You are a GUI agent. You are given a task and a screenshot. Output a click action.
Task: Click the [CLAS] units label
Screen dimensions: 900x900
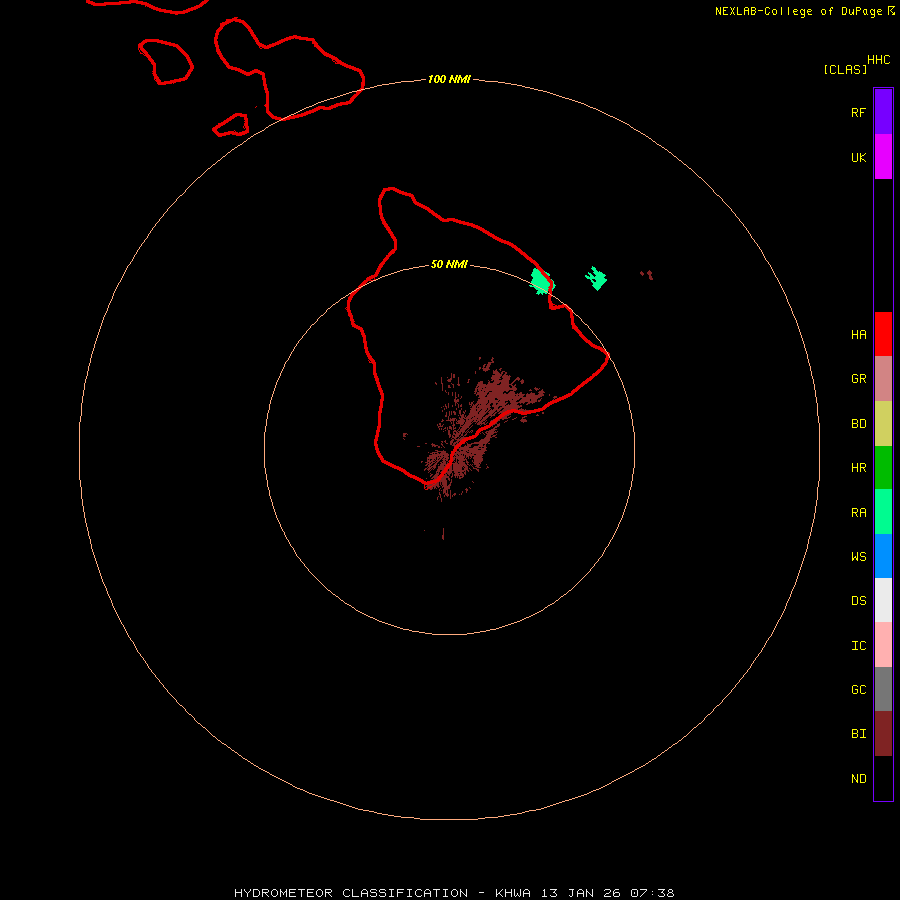(x=845, y=69)
